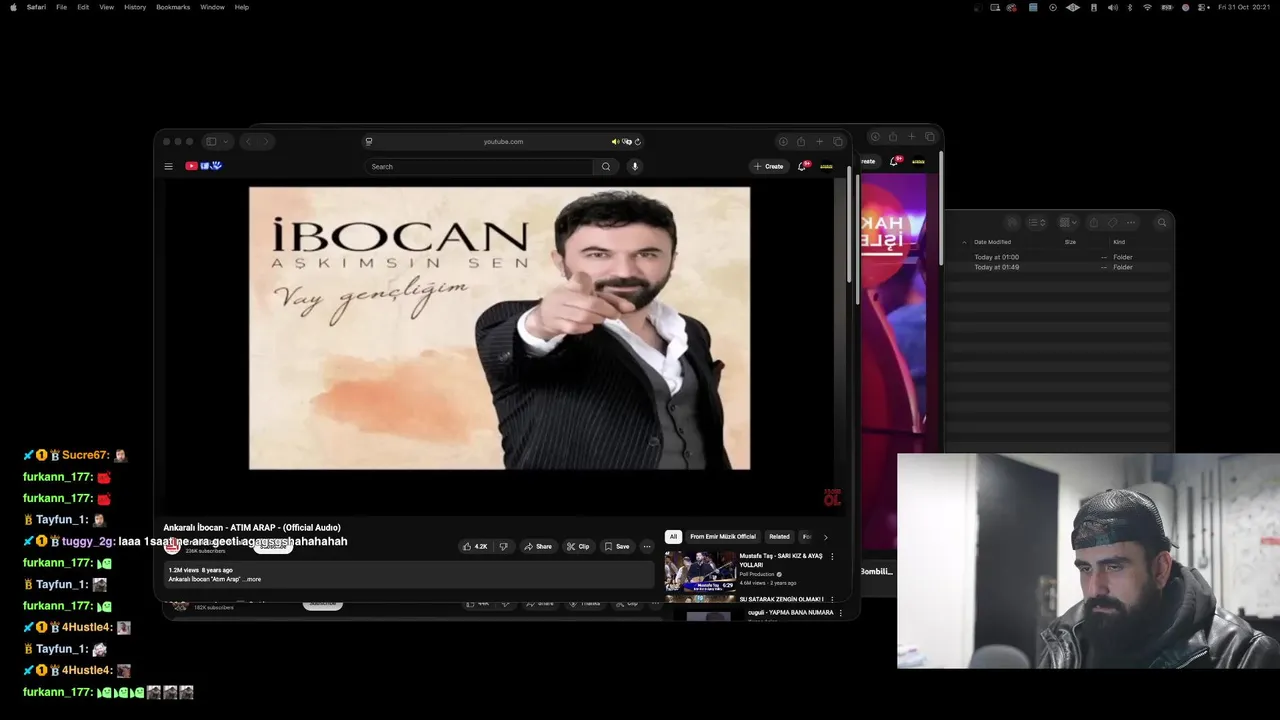Change Finder view with list view selector

tap(1036, 223)
